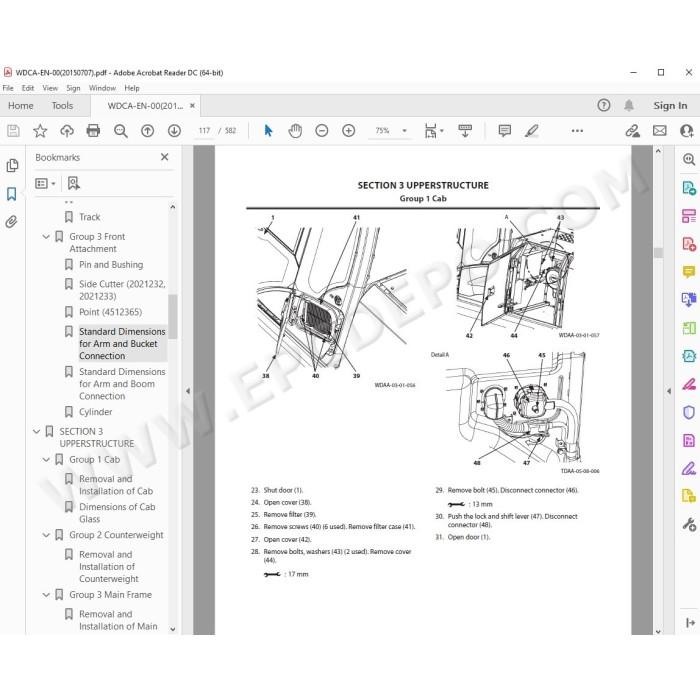Zoom out with minus button
Viewport: 700px width, 700px height.
[321, 131]
